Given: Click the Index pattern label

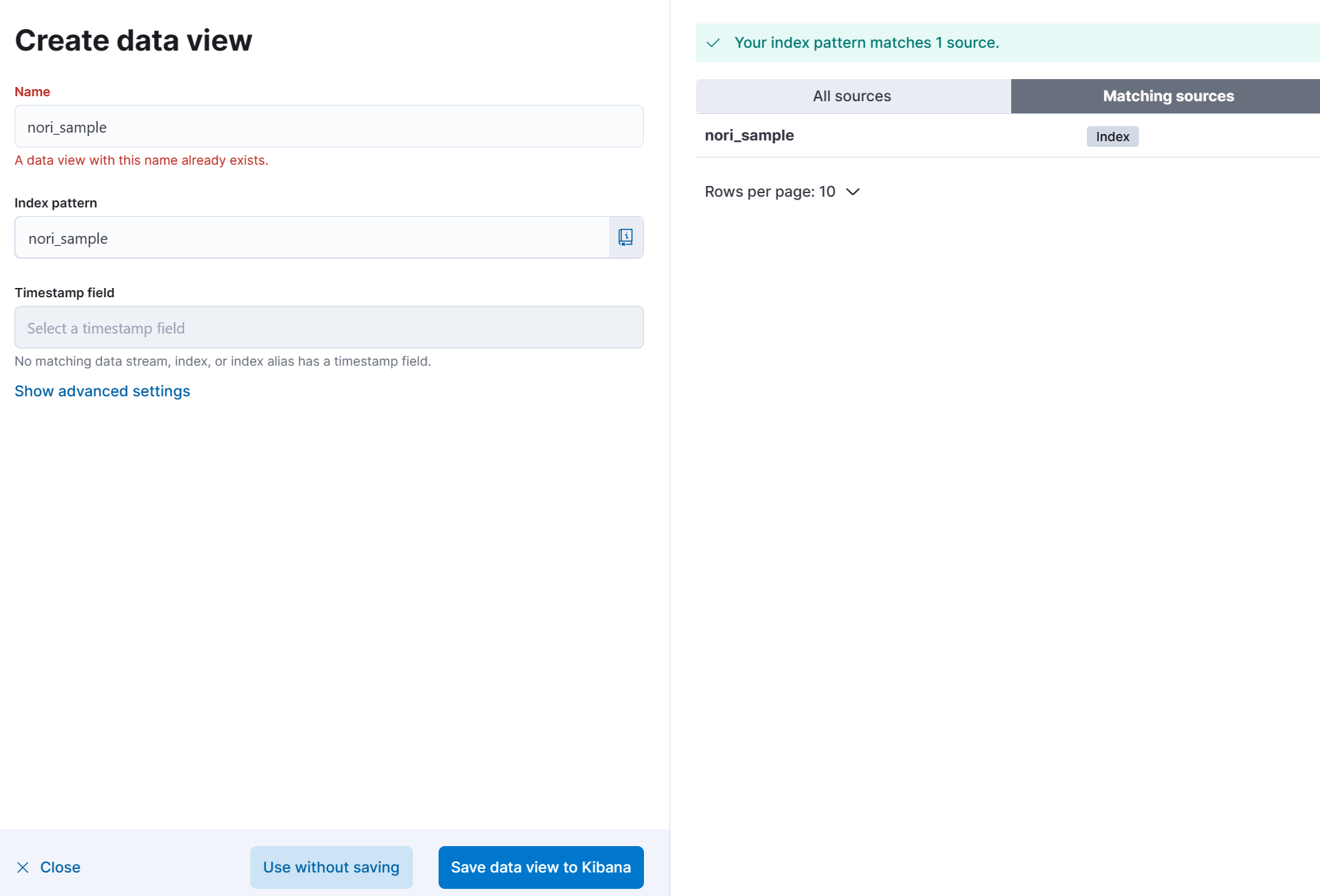Looking at the screenshot, I should (x=56, y=203).
